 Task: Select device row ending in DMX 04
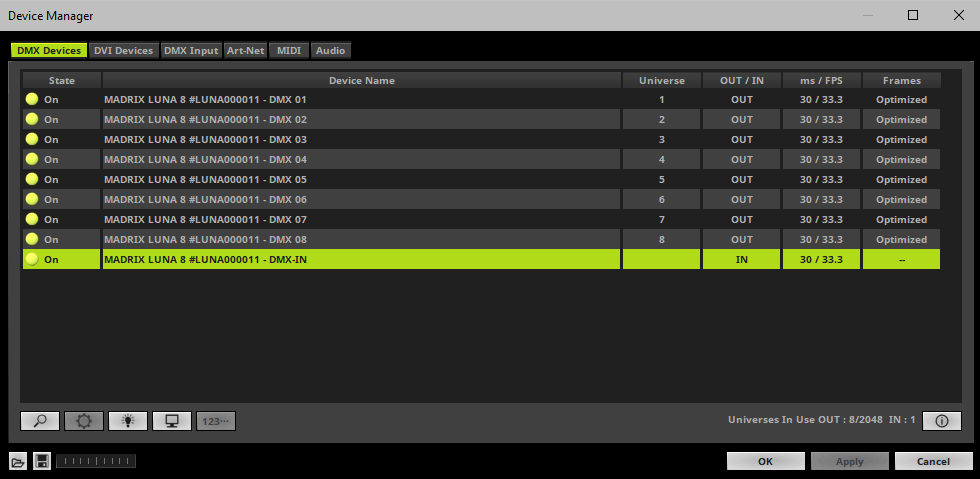pos(481,159)
